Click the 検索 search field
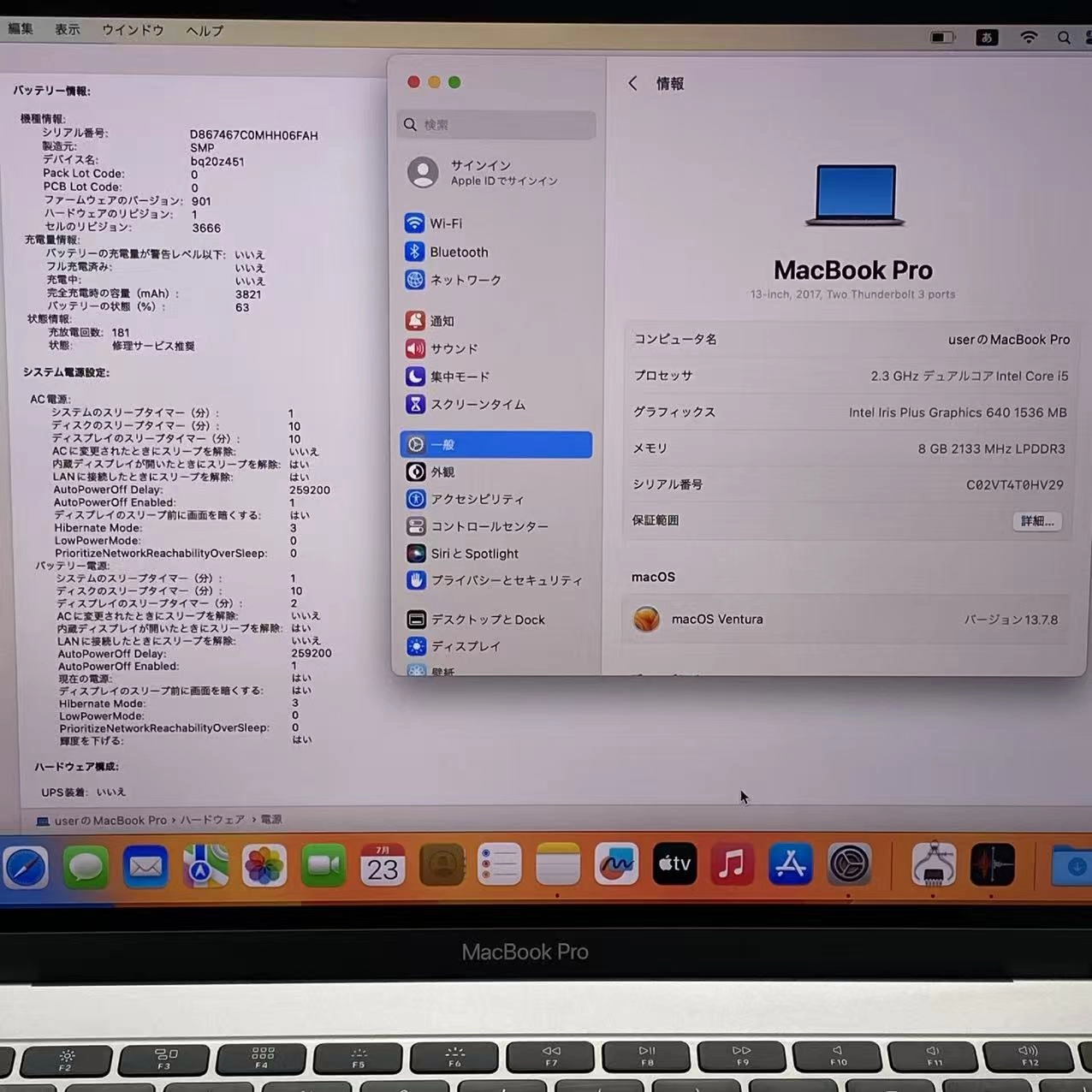 tap(496, 125)
